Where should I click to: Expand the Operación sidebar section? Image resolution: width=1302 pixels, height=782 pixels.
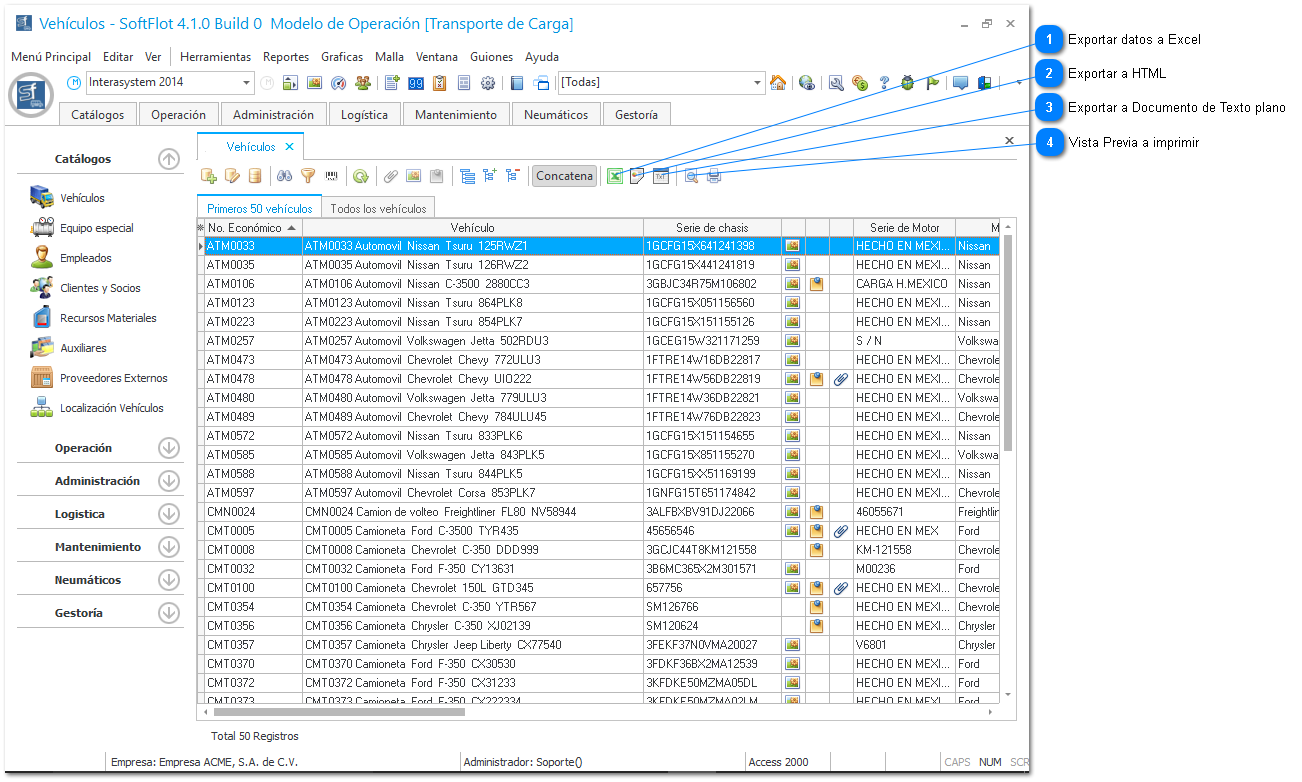point(169,448)
